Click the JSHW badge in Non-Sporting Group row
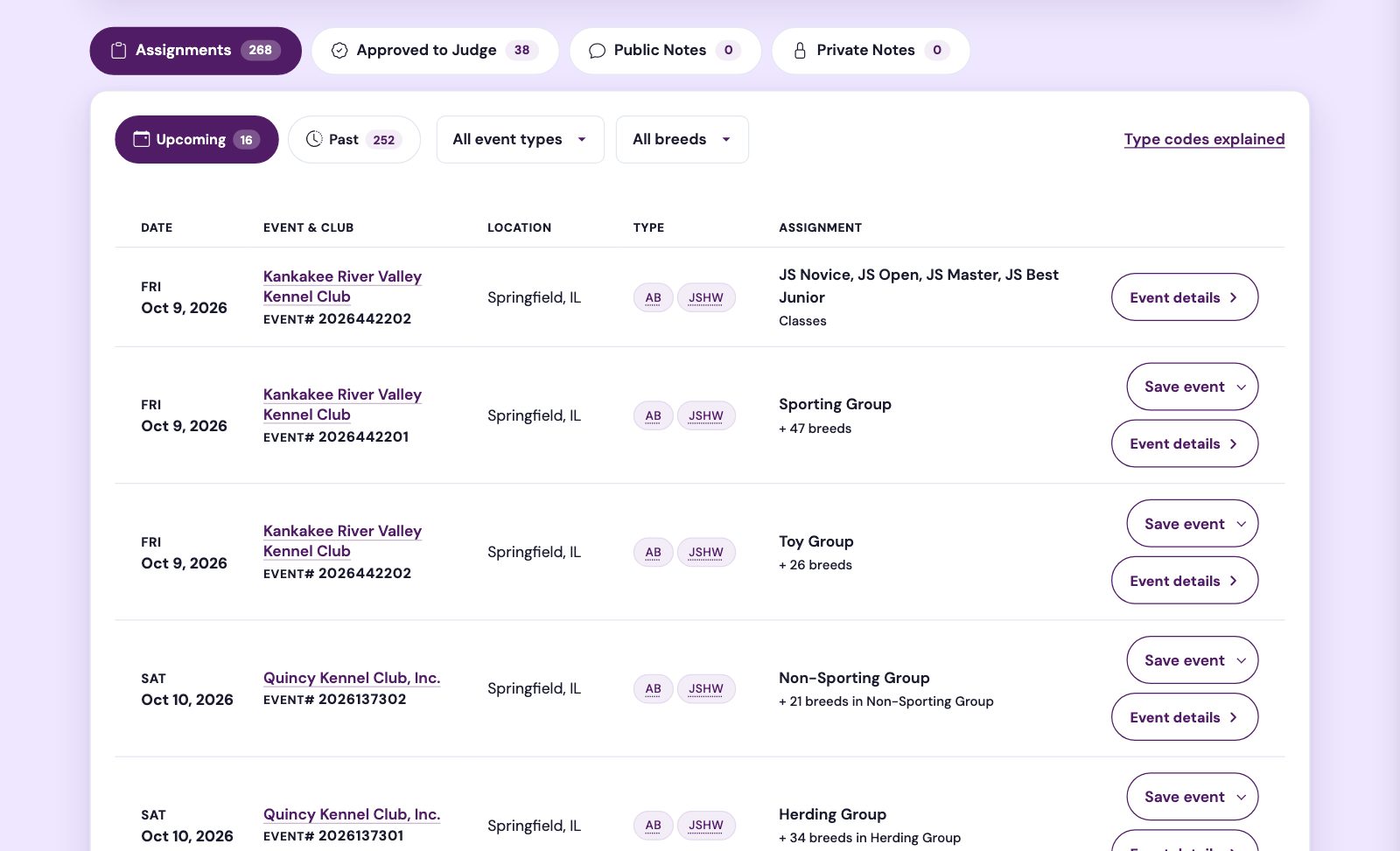The height and width of the screenshot is (851, 1400). click(x=706, y=688)
